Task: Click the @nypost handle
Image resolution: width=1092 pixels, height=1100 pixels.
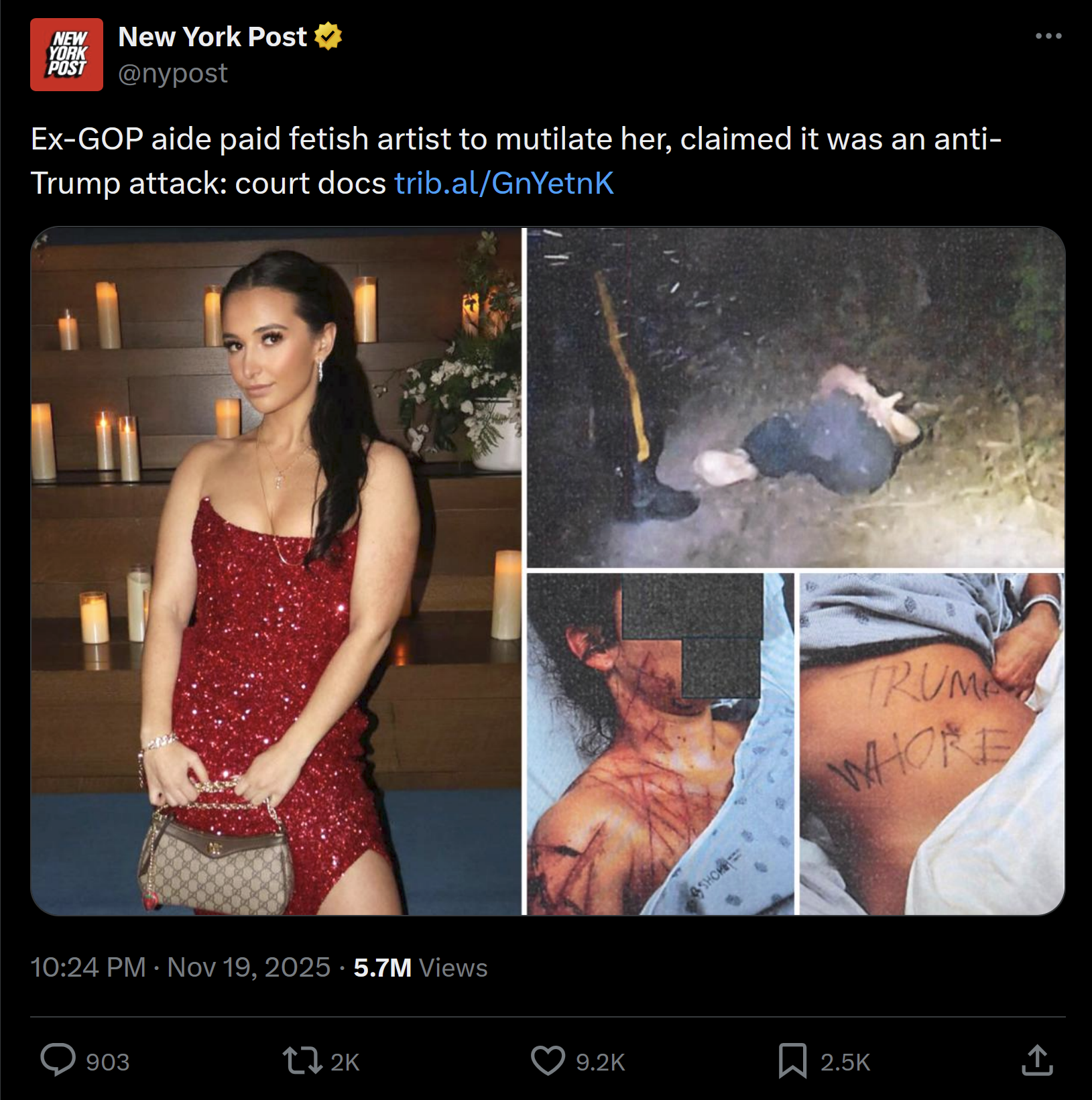Action: pyautogui.click(x=173, y=73)
